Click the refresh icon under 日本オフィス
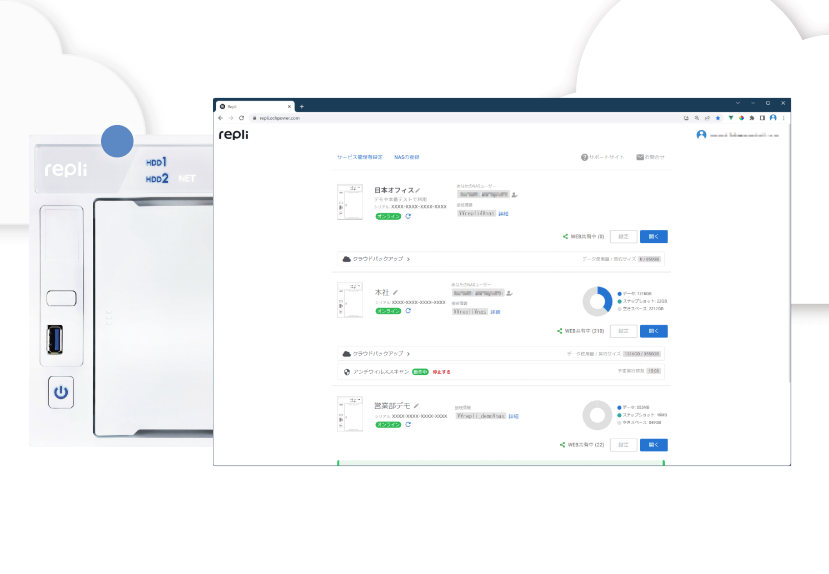The image size is (829, 574). [408, 215]
